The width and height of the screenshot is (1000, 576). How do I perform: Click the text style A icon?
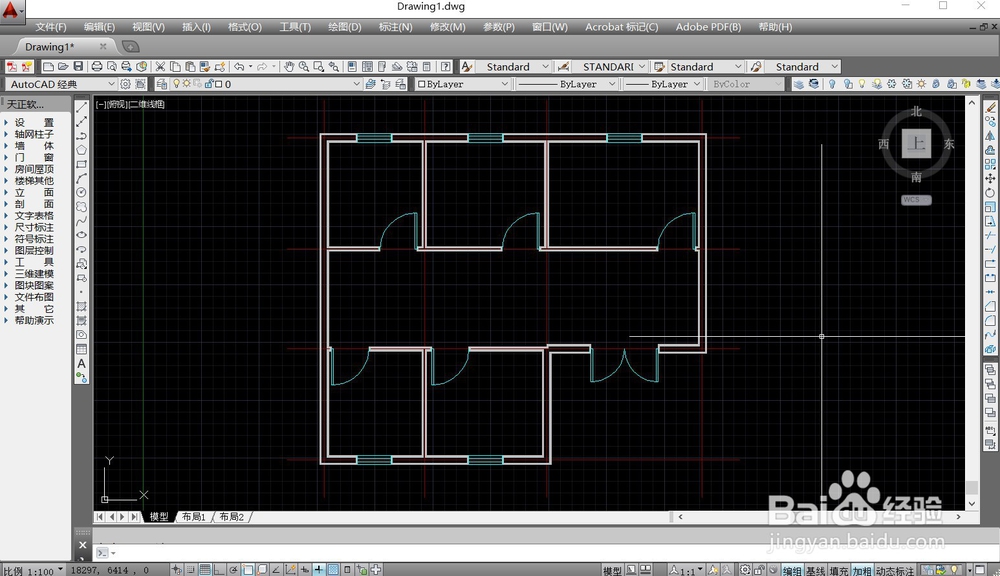click(x=467, y=66)
